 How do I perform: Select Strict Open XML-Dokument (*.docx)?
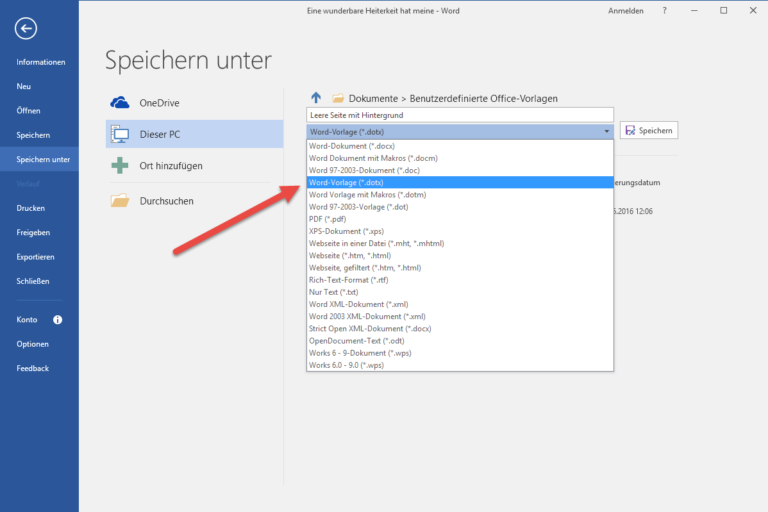click(x=460, y=329)
